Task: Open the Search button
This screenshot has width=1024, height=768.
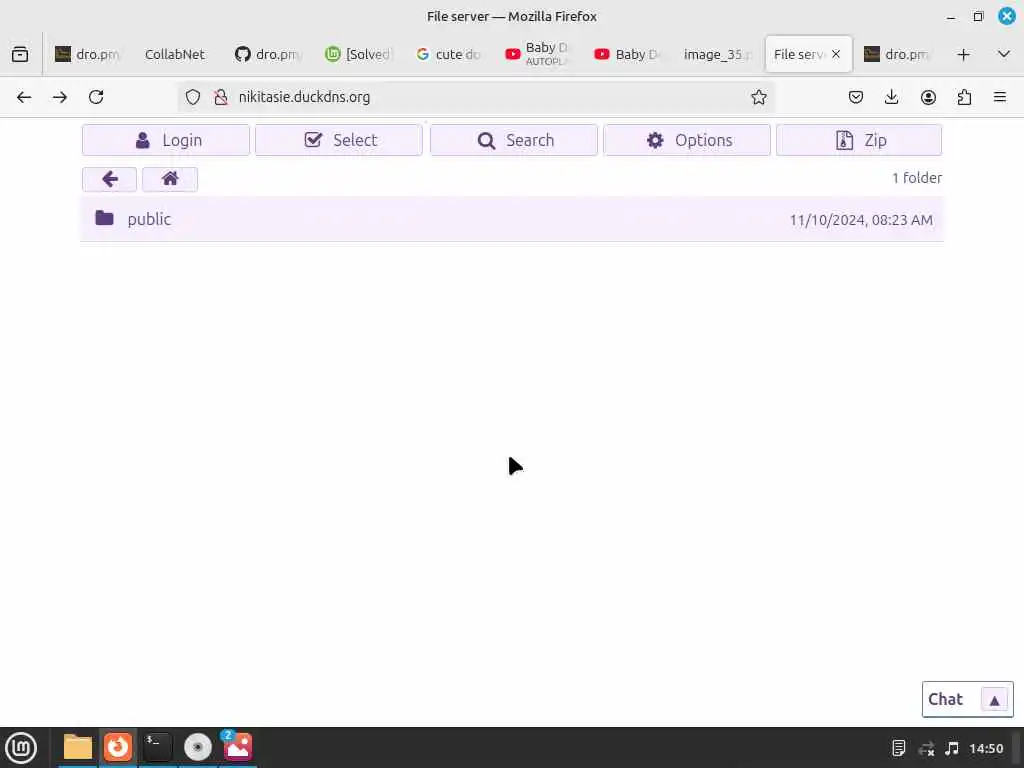Action: pyautogui.click(x=513, y=140)
